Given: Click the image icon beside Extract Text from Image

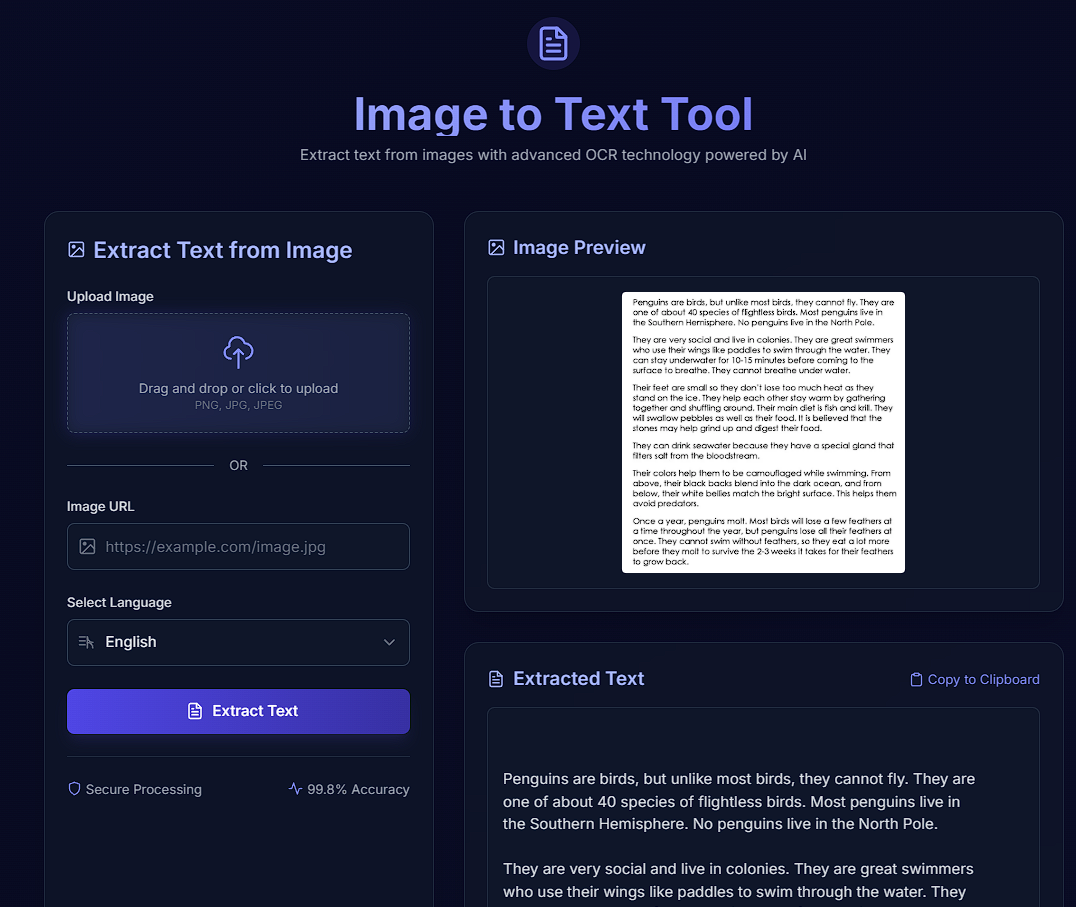Looking at the screenshot, I should 76,250.
